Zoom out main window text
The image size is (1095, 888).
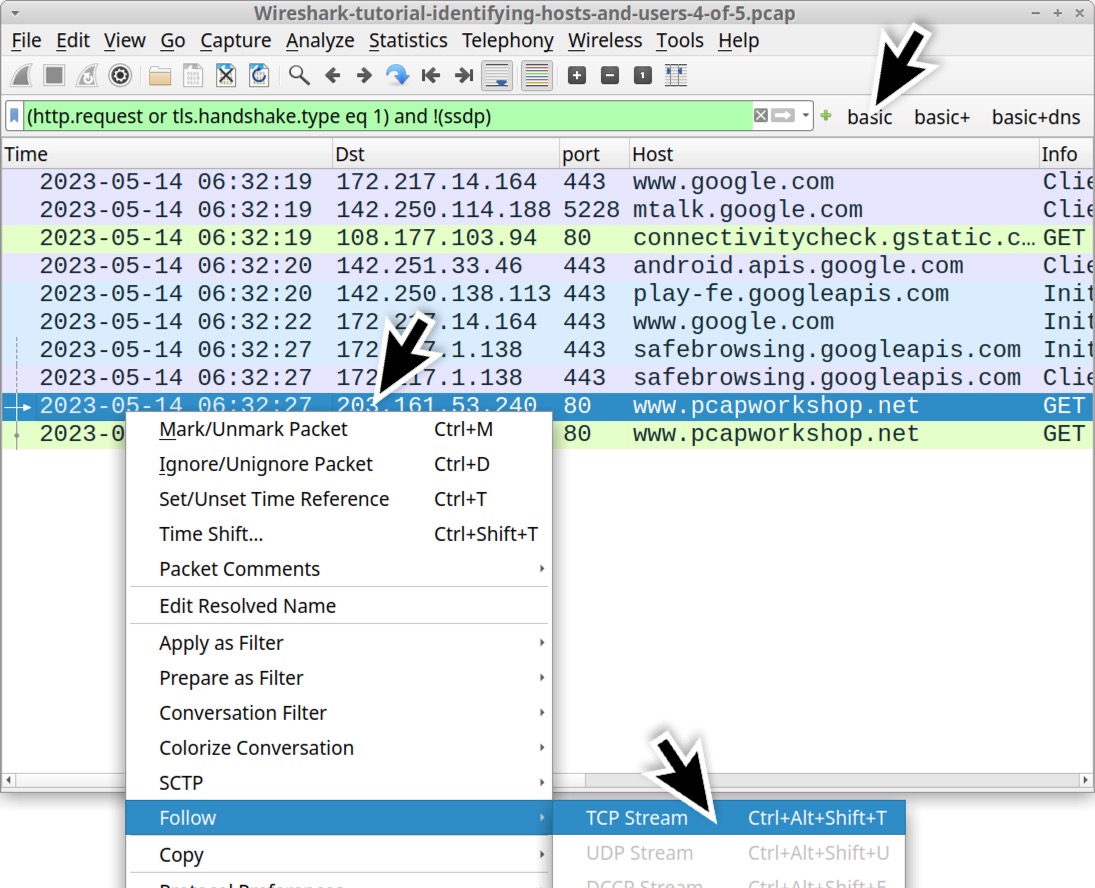[x=610, y=75]
